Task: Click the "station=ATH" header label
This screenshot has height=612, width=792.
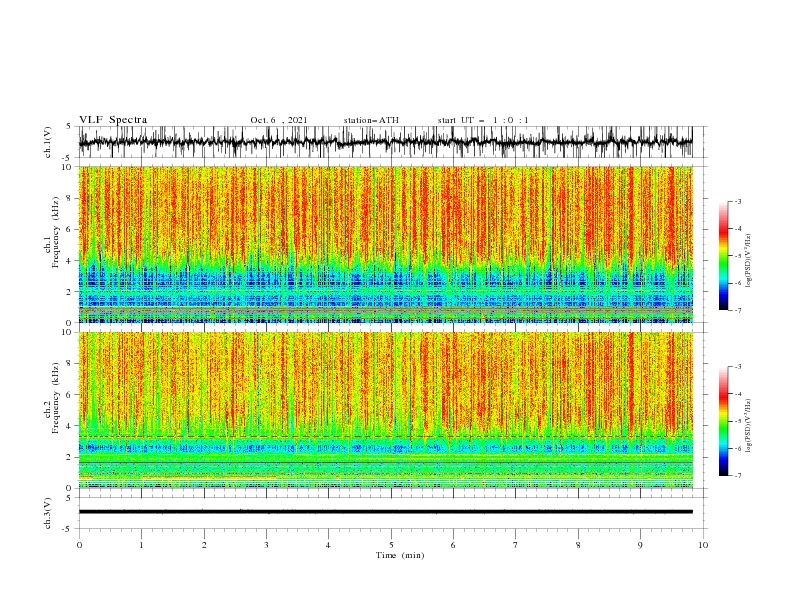Action: [x=371, y=120]
